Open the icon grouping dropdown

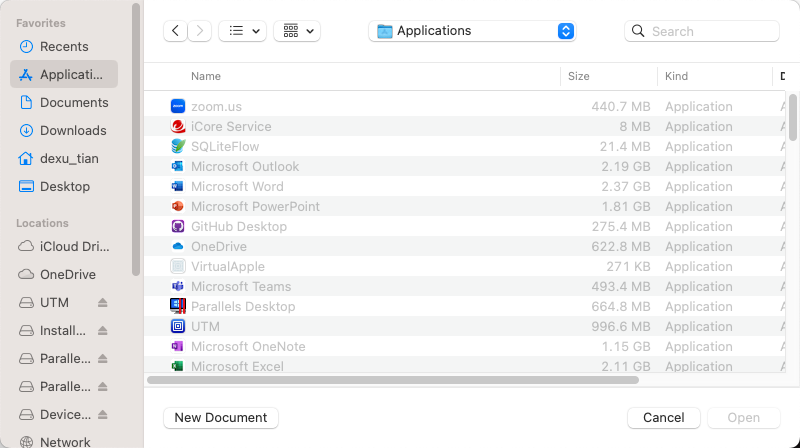coord(296,31)
